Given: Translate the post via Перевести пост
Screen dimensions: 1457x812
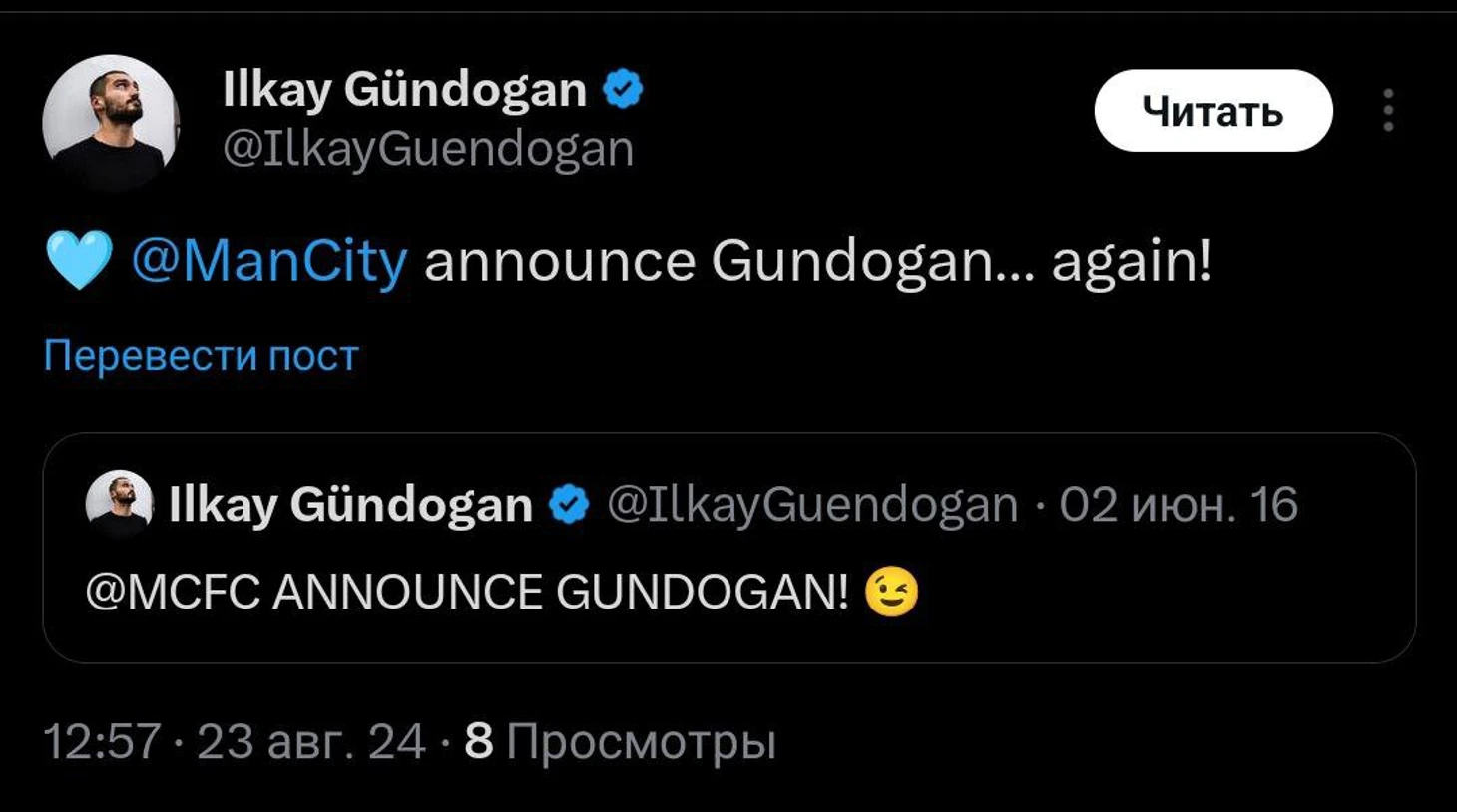Looking at the screenshot, I should [x=201, y=356].
